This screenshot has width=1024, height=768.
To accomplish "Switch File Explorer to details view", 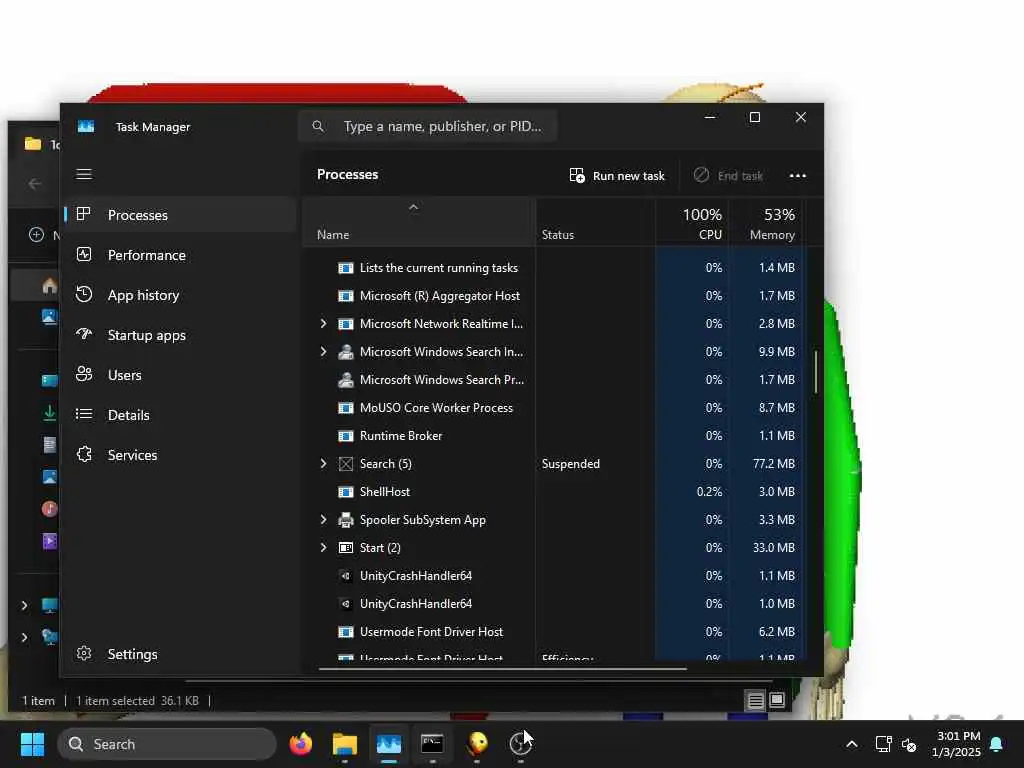I will click(x=755, y=701).
